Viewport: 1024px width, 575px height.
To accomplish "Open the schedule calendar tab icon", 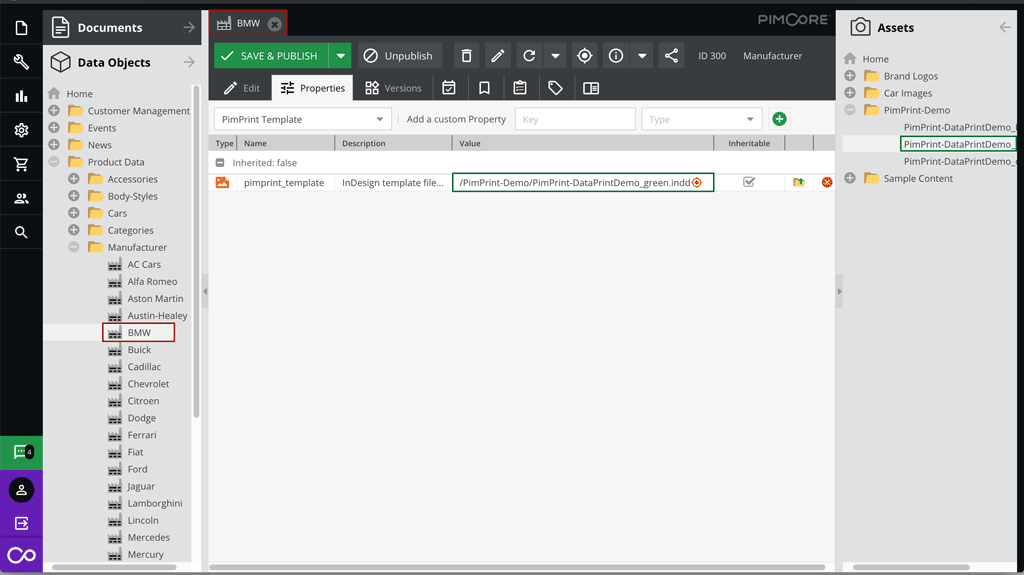I will coord(449,88).
